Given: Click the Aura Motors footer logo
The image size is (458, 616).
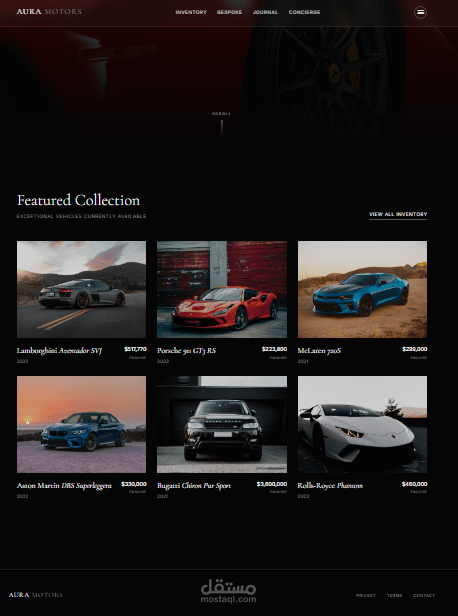Looking at the screenshot, I should point(36,595).
